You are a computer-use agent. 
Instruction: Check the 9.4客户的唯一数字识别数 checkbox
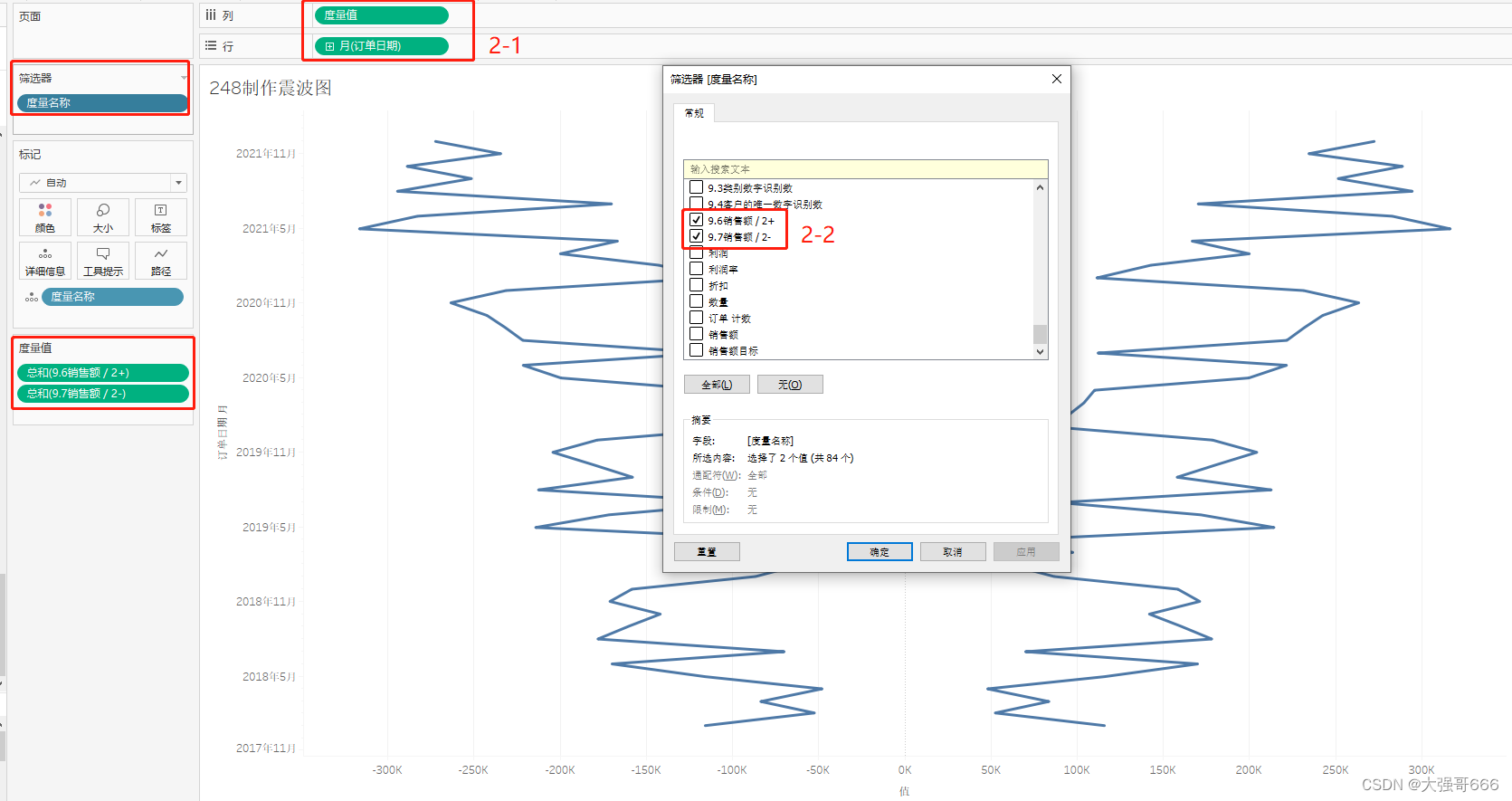coord(697,204)
